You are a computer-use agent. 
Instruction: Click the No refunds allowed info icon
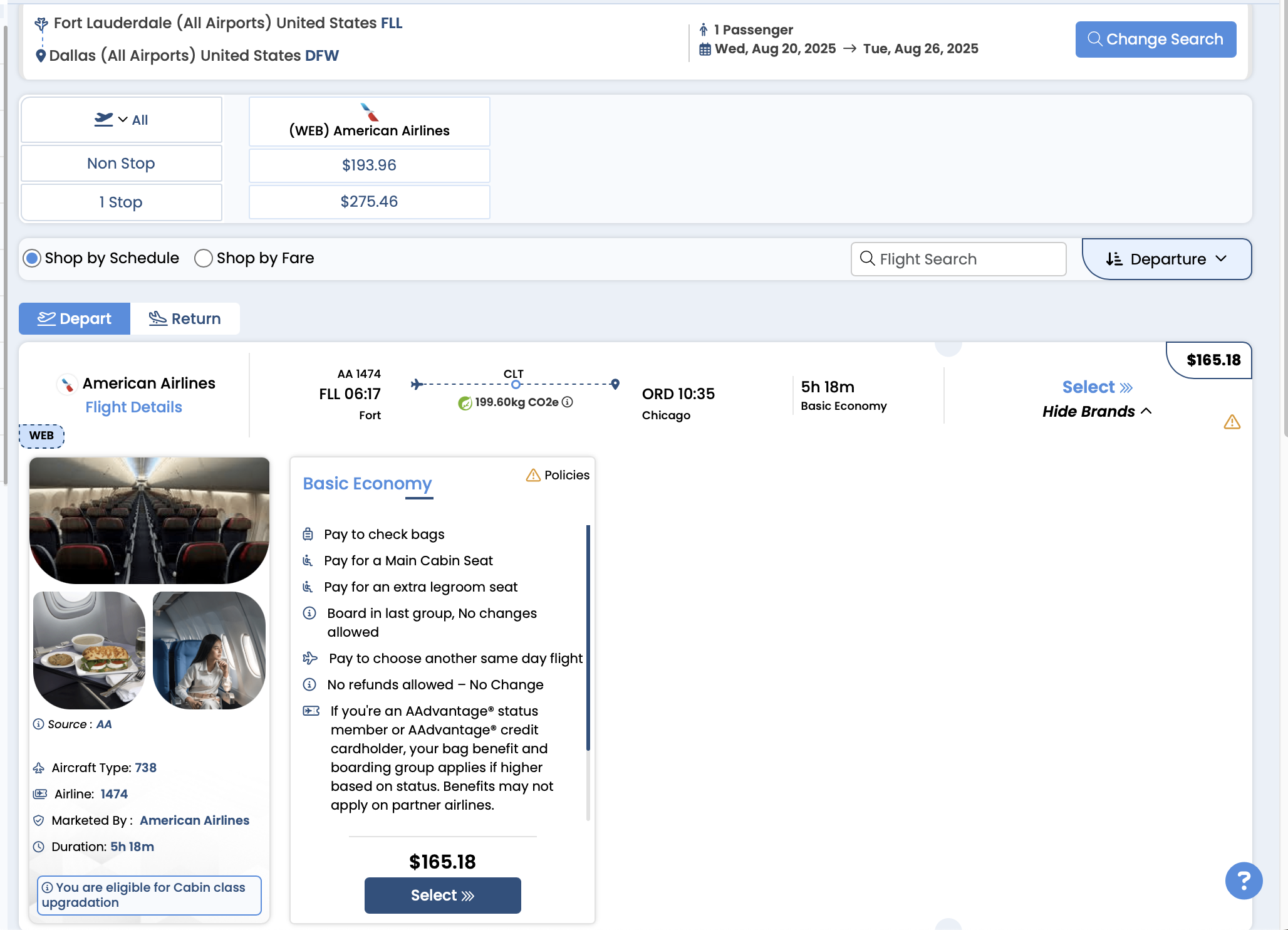[309, 684]
